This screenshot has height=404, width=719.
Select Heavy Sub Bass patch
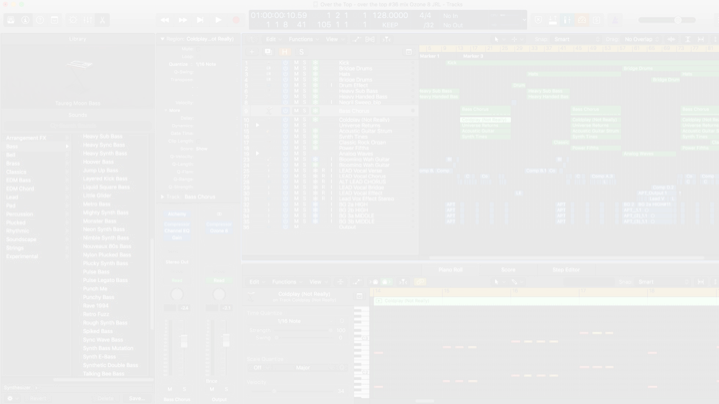103,136
